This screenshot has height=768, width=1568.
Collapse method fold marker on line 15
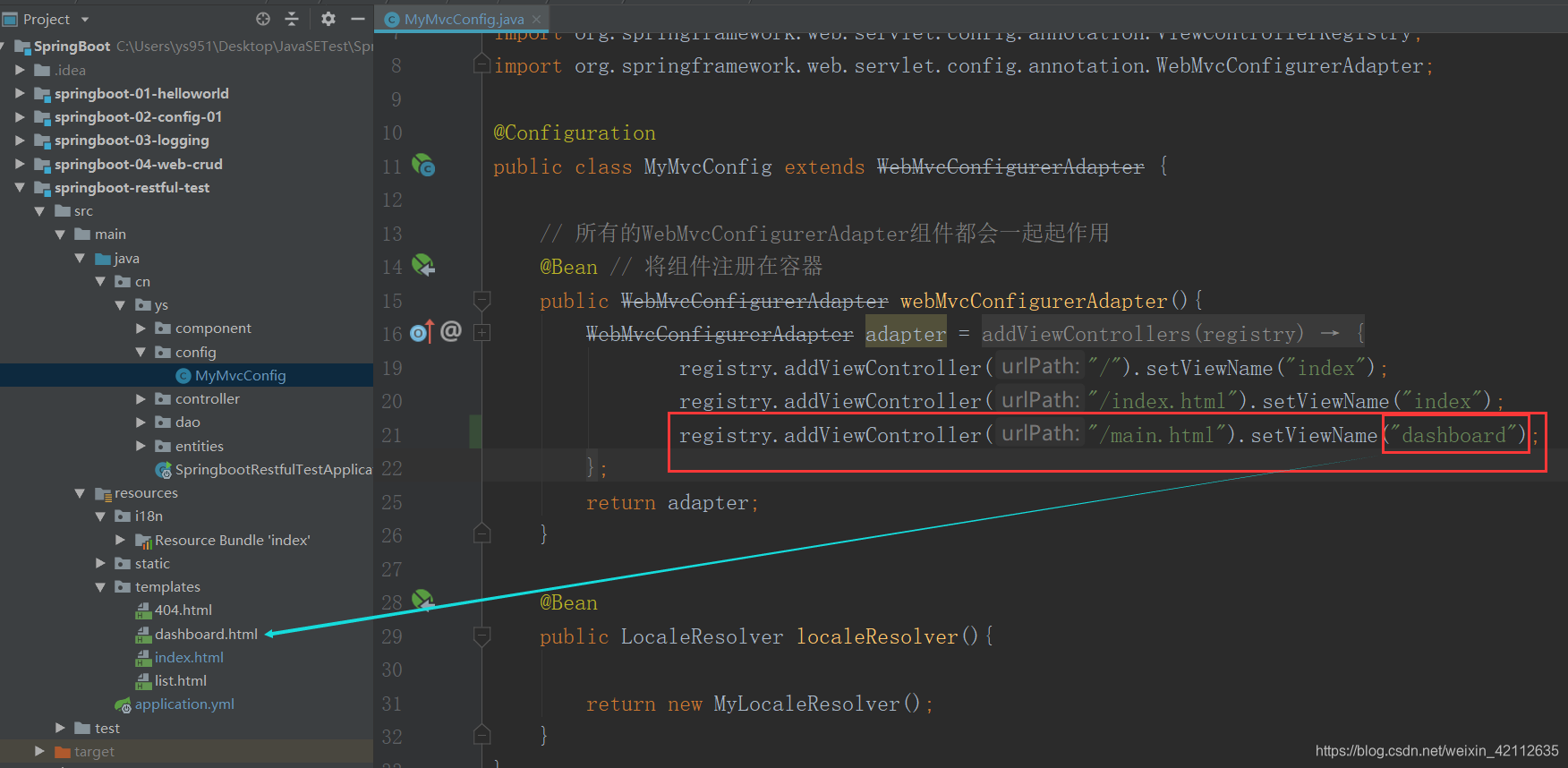[481, 300]
